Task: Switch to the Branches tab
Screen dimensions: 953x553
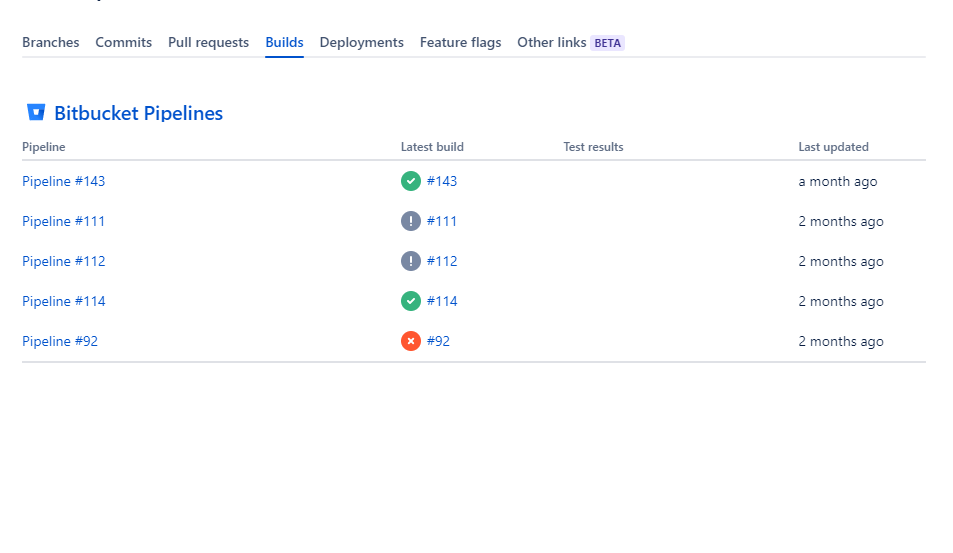Action: point(50,43)
